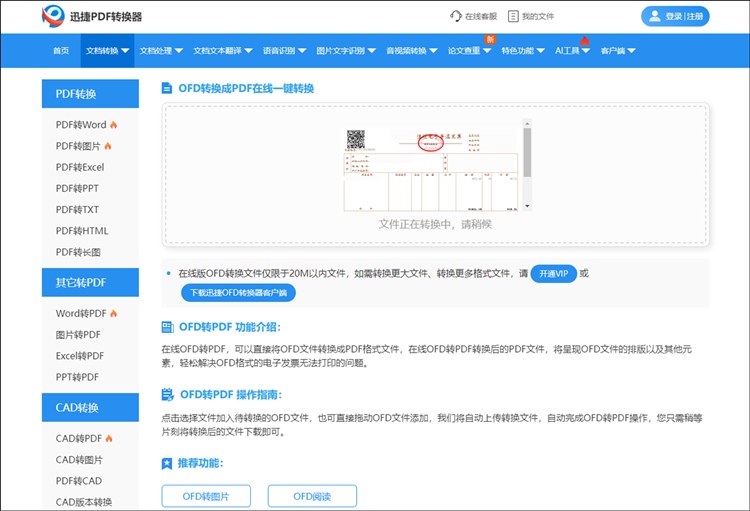Open CAD转图片 in sidebar
This screenshot has height=511, width=750.
coord(79,460)
